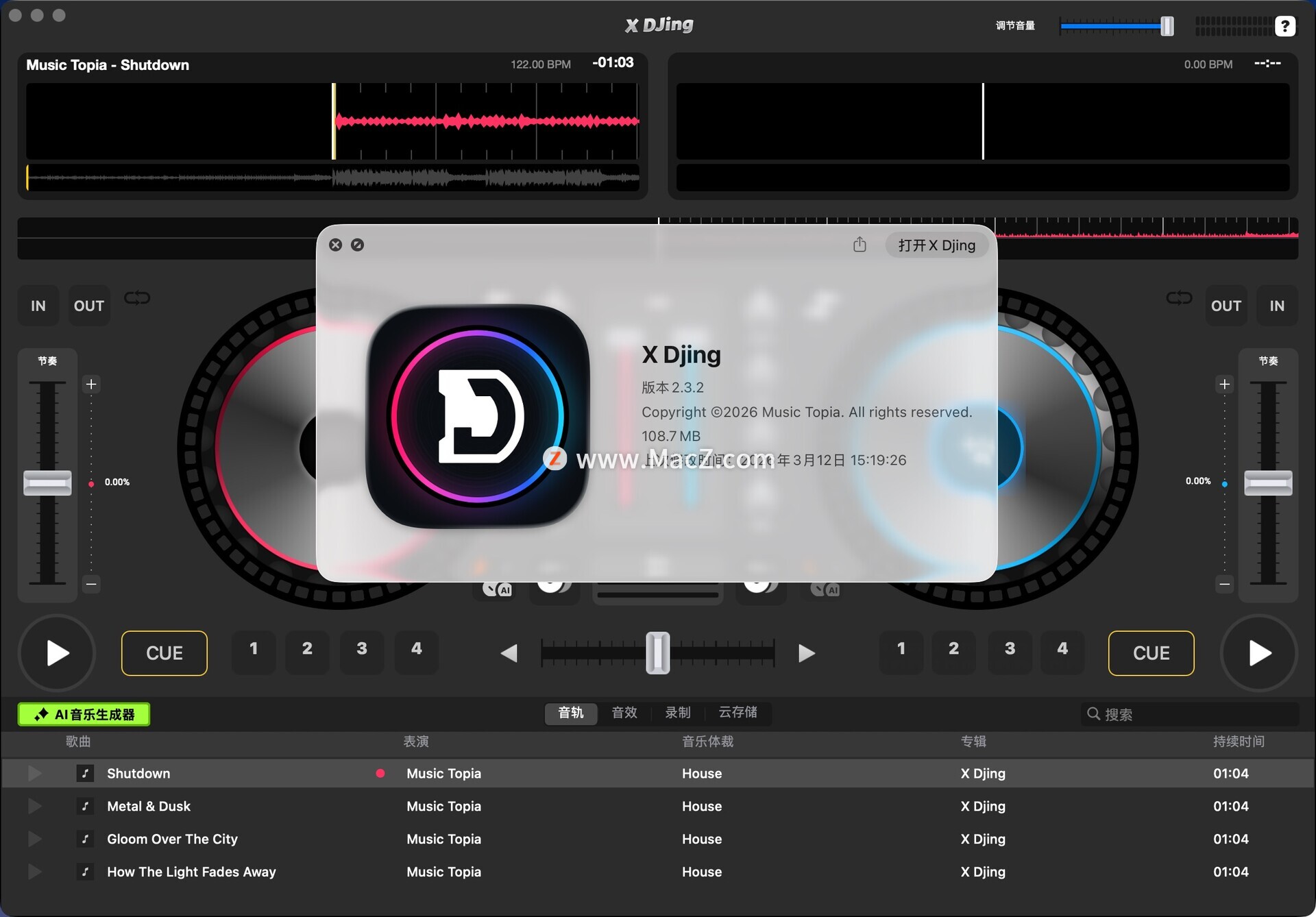Viewport: 1316px width, 917px height.
Task: Open help via question mark icon
Action: 1284,26
